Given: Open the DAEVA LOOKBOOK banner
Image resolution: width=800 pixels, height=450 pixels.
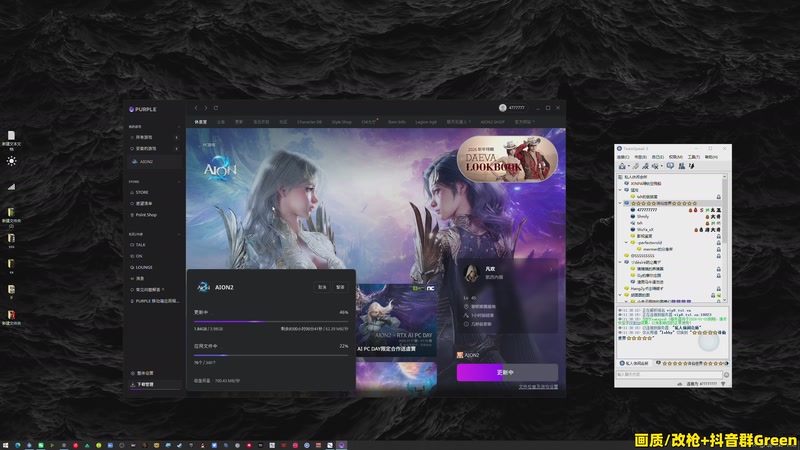Looking at the screenshot, I should pyautogui.click(x=507, y=158).
